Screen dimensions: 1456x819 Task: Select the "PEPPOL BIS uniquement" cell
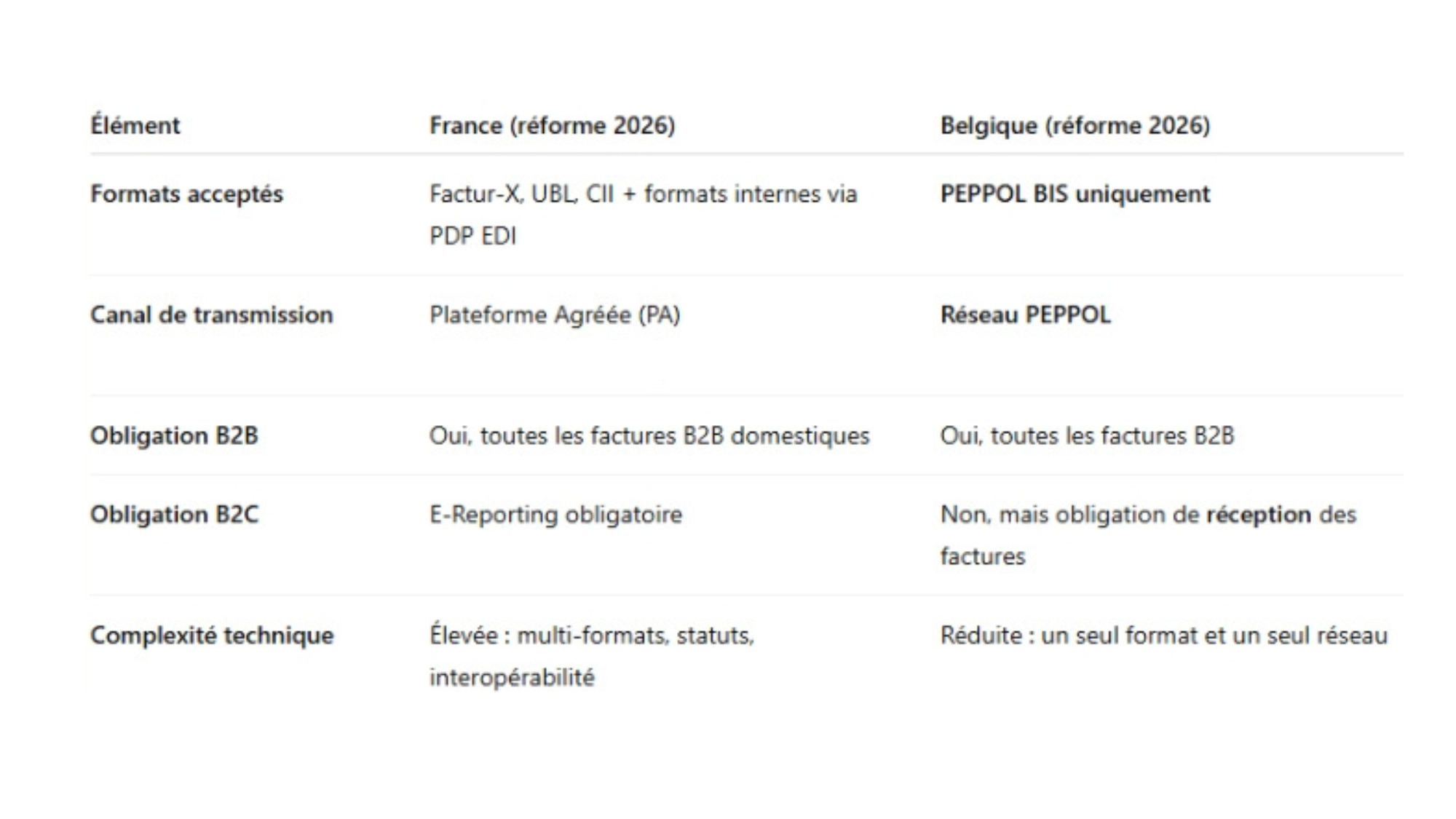(1075, 194)
